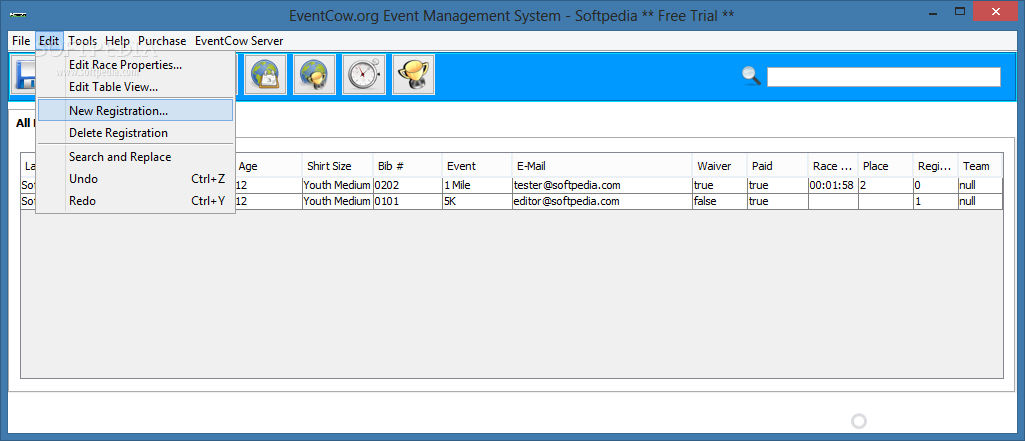Select Redo in the Edit menu
This screenshot has width=1025, height=441.
(x=135, y=201)
